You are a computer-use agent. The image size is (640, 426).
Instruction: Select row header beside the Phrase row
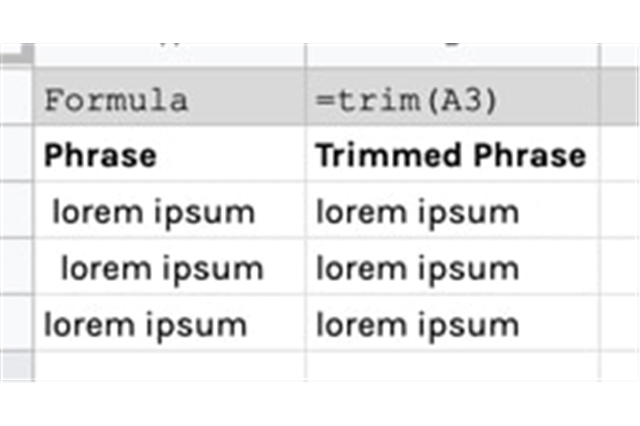click(16, 155)
